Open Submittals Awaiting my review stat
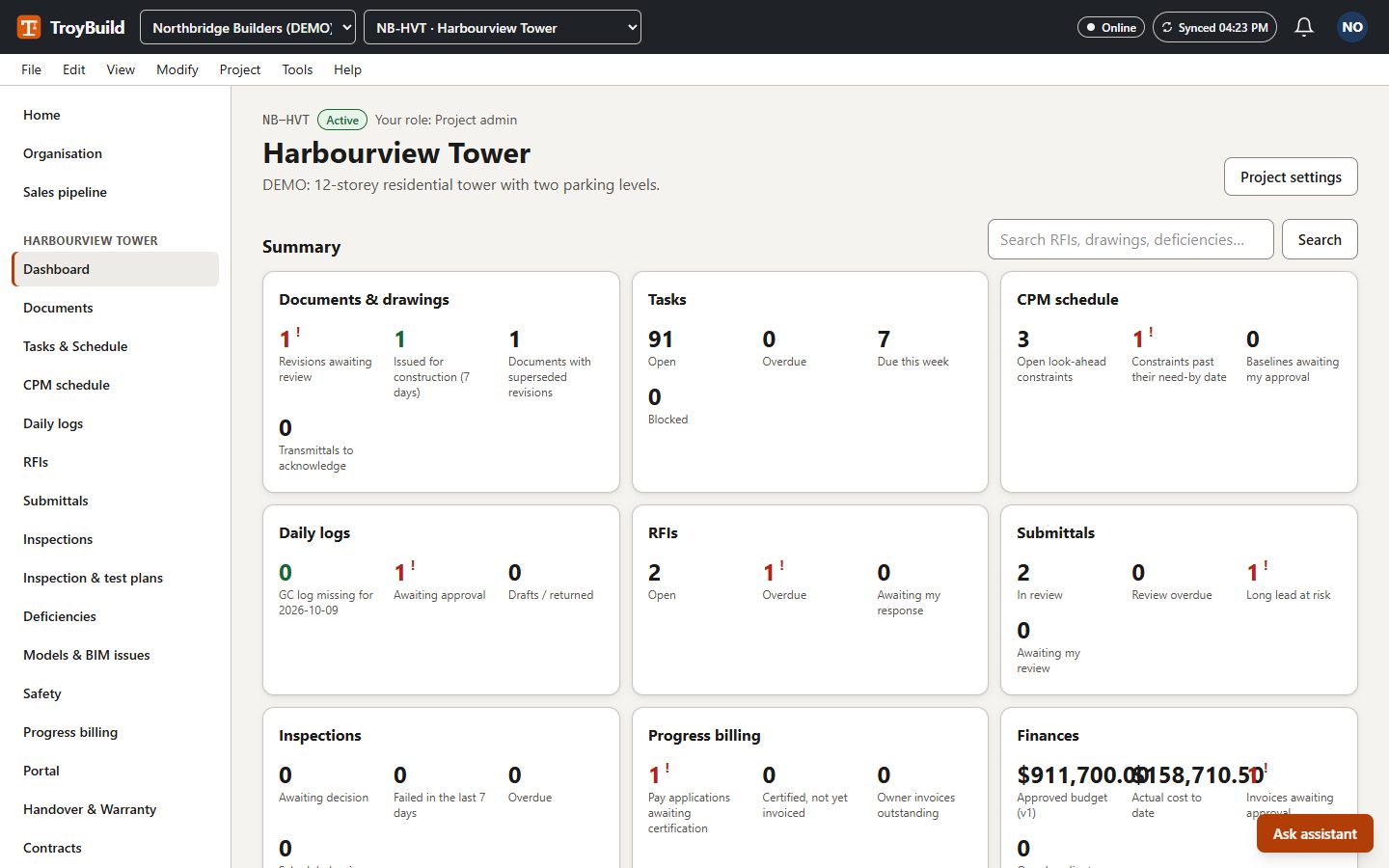This screenshot has width=1389, height=868. point(1065,646)
